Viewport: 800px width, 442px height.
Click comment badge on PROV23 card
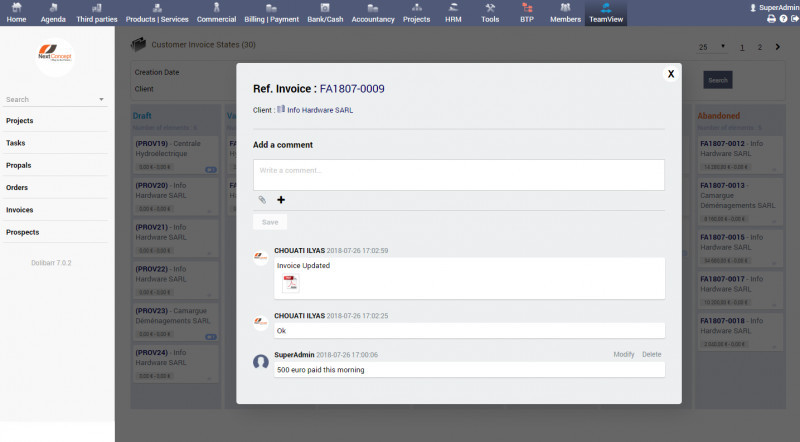pos(211,337)
